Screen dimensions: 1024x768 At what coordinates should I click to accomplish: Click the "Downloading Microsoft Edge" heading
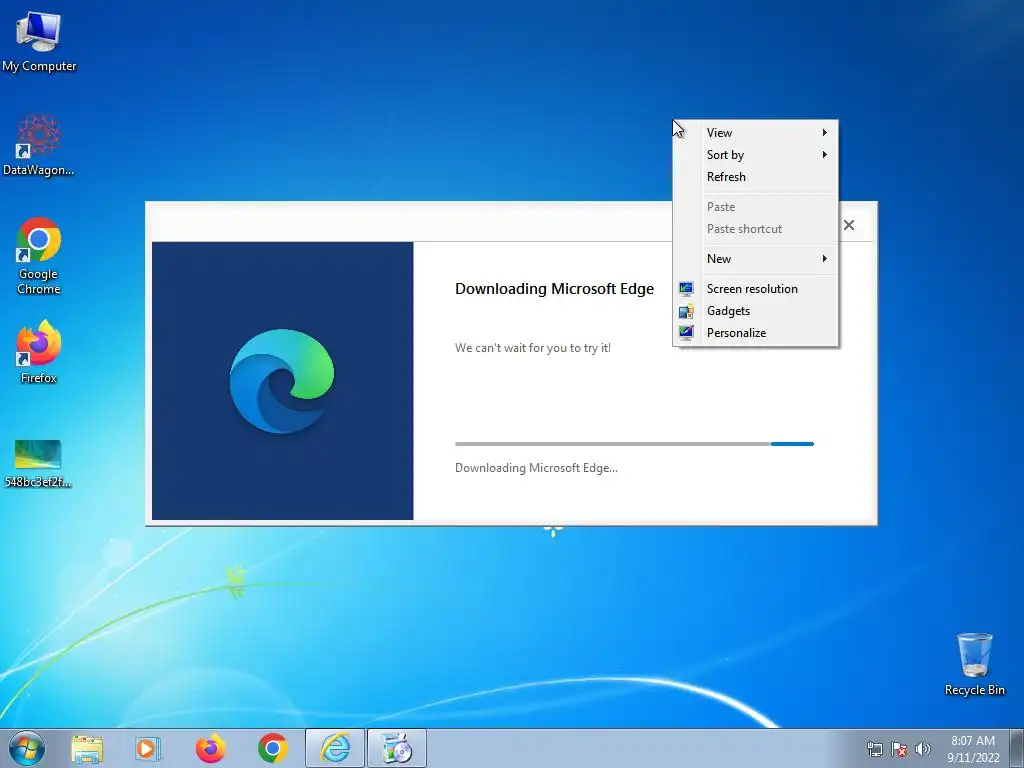(554, 289)
